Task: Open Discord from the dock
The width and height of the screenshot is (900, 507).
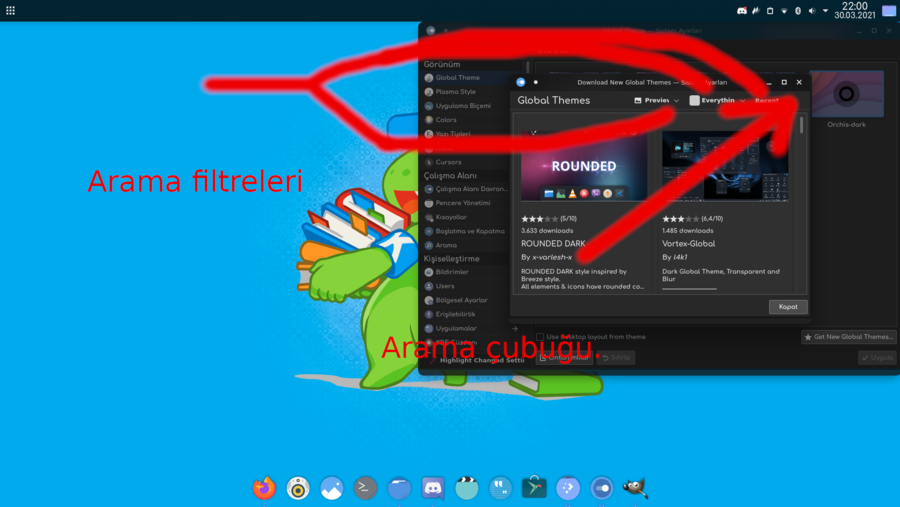Action: [433, 488]
